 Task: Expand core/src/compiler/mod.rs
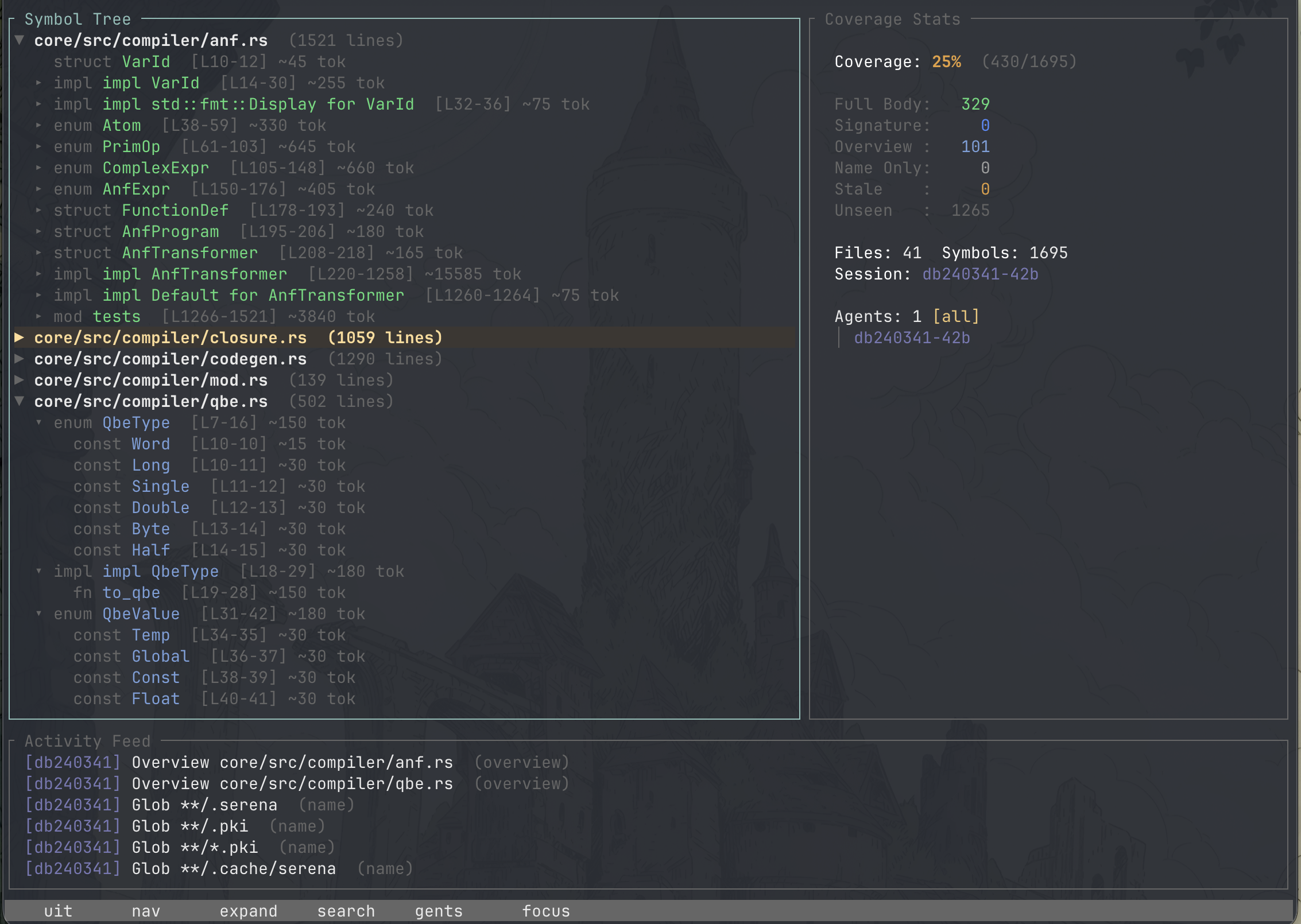click(x=19, y=379)
